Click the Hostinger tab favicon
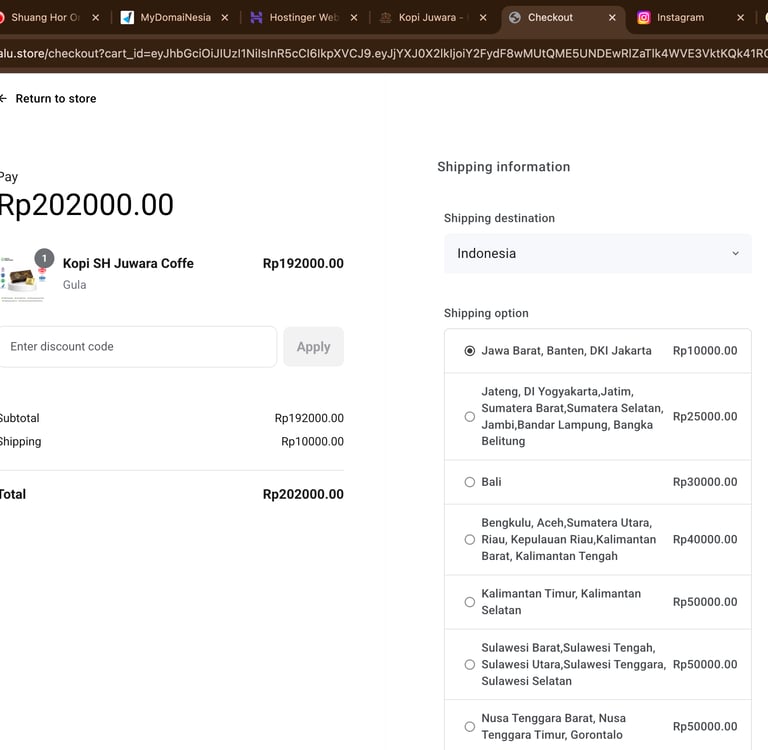 pyautogui.click(x=257, y=17)
